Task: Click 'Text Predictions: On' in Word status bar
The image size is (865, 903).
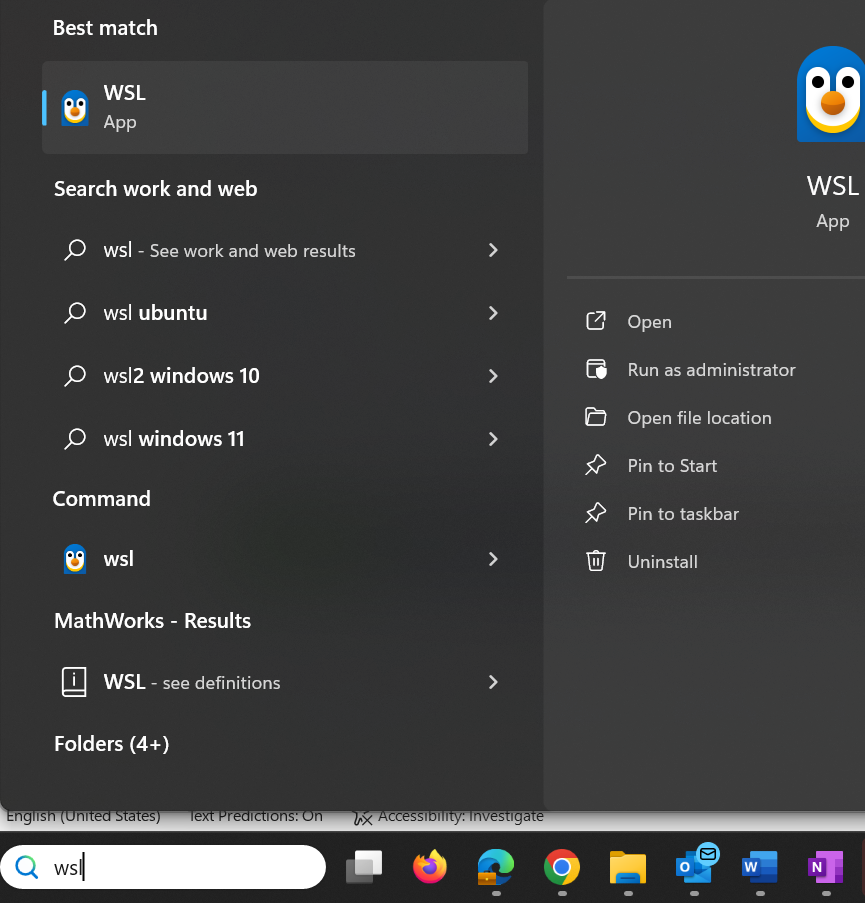Action: coord(256,816)
